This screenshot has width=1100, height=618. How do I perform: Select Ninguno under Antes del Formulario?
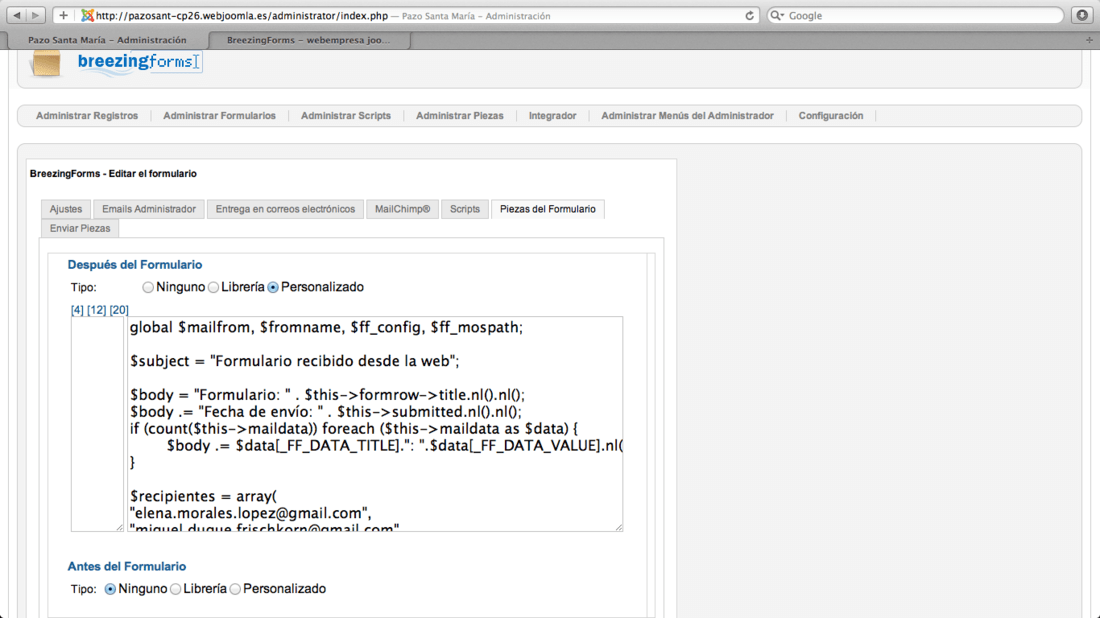click(x=110, y=589)
